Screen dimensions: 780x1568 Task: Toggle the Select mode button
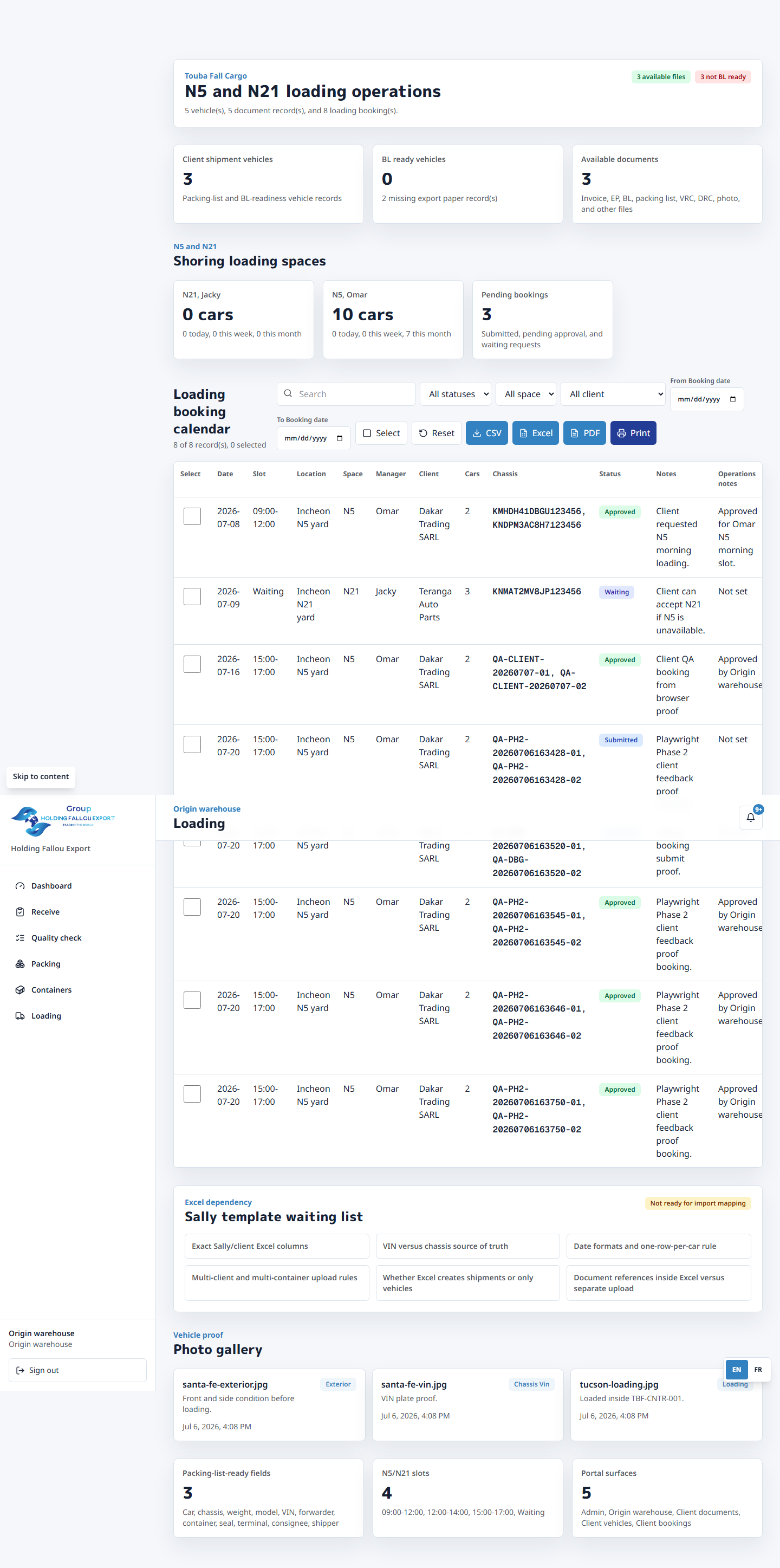coord(381,433)
